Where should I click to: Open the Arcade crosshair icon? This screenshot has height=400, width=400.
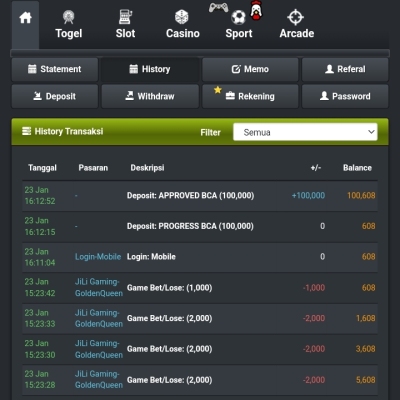[x=296, y=17]
